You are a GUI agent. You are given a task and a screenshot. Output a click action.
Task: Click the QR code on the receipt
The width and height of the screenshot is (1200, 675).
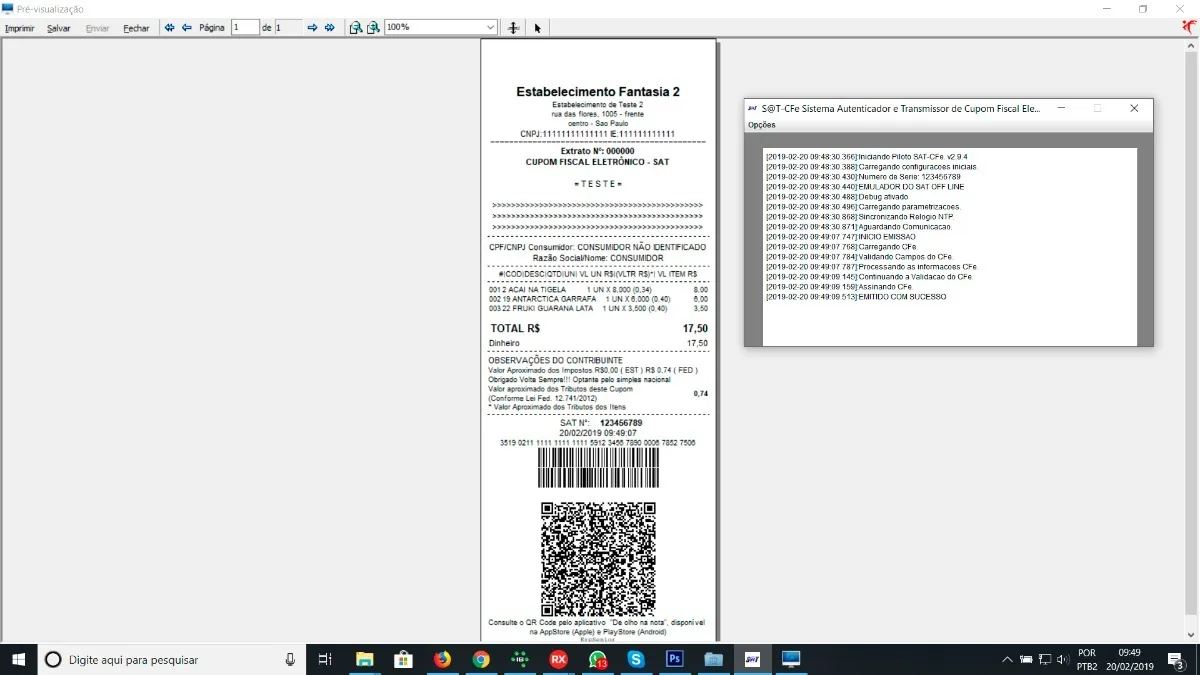(598, 559)
